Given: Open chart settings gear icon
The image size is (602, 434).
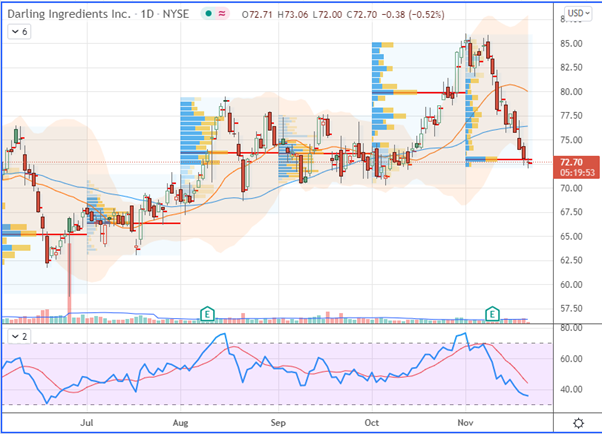Looking at the screenshot, I should (578, 423).
